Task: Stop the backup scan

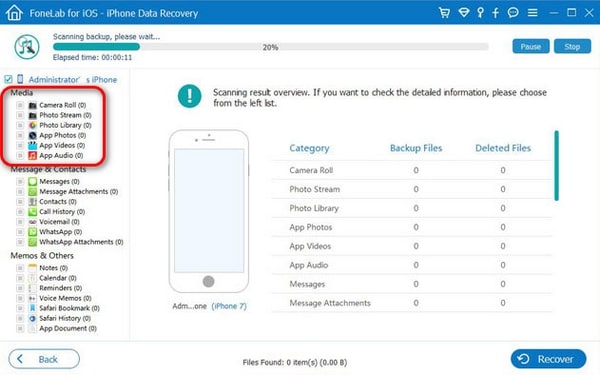Action: 572,46
